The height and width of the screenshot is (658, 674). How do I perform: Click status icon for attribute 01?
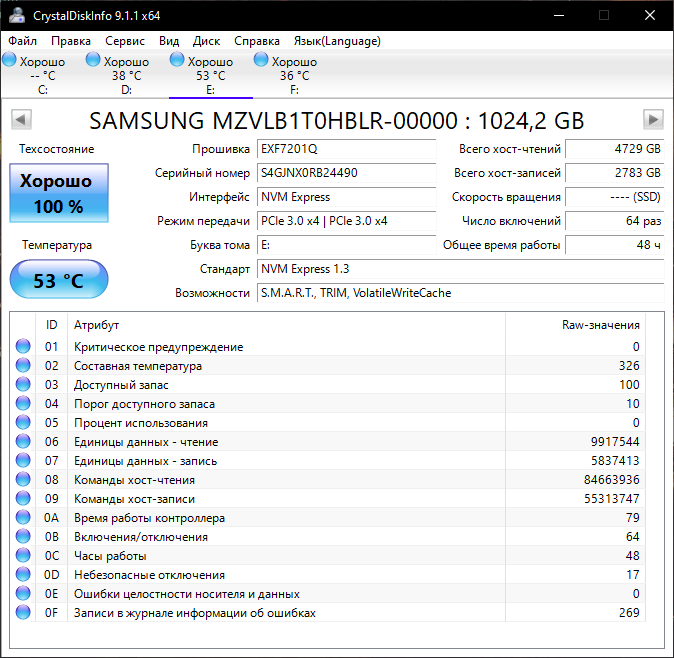(x=23, y=346)
